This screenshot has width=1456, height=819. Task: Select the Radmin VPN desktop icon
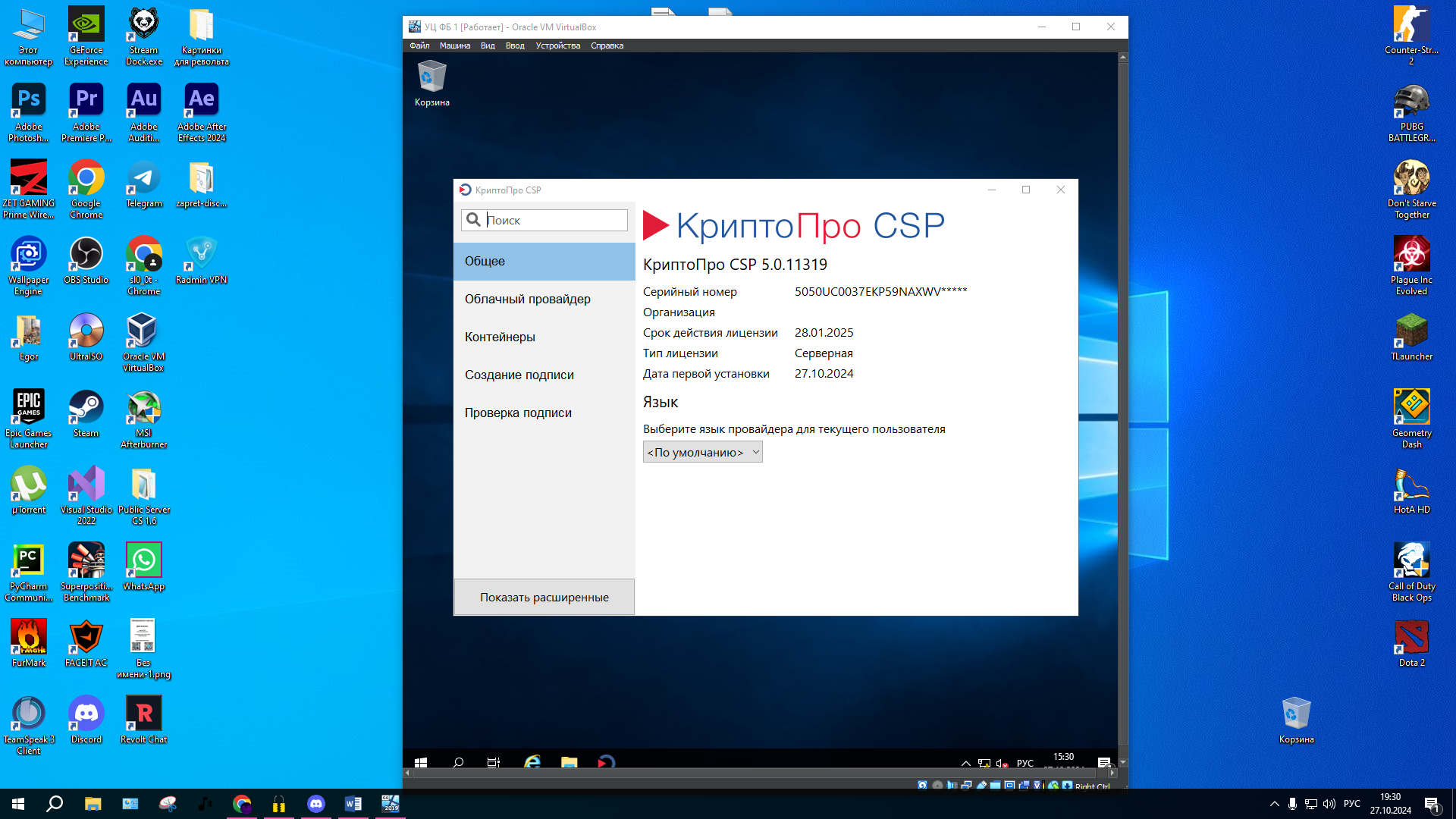coord(202,260)
